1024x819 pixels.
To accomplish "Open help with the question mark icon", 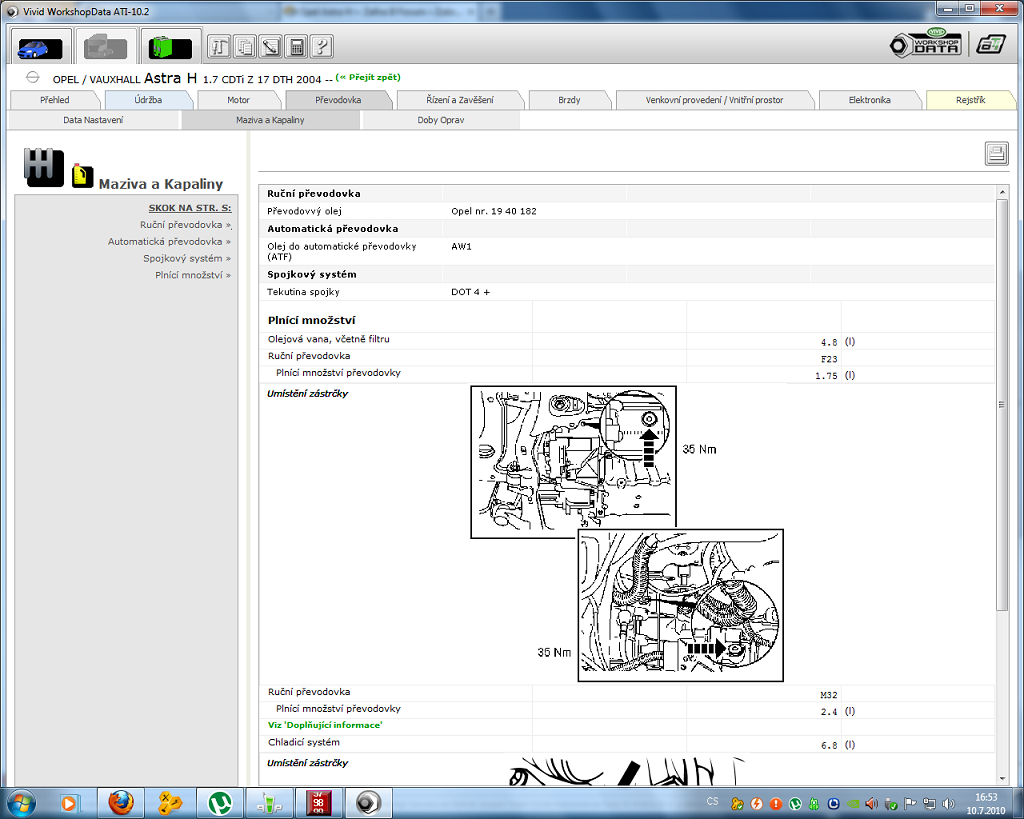I will click(322, 46).
